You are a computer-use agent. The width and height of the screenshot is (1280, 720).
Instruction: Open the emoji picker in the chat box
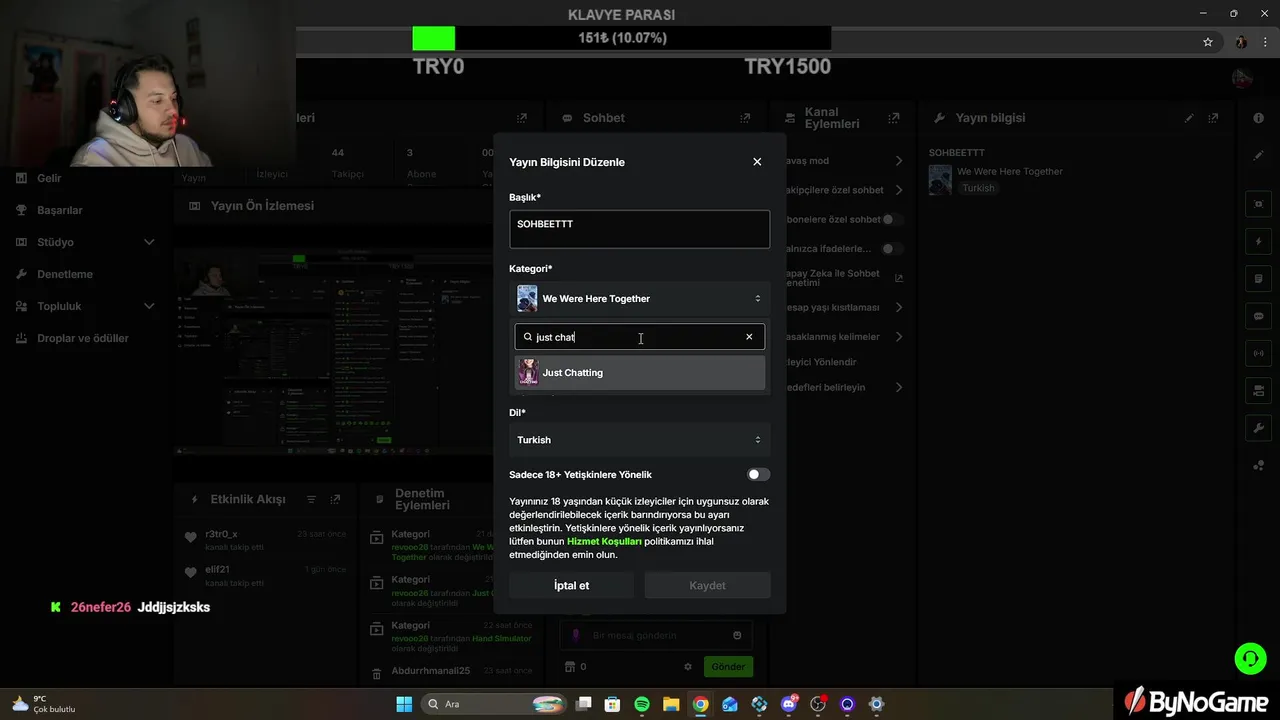point(737,635)
